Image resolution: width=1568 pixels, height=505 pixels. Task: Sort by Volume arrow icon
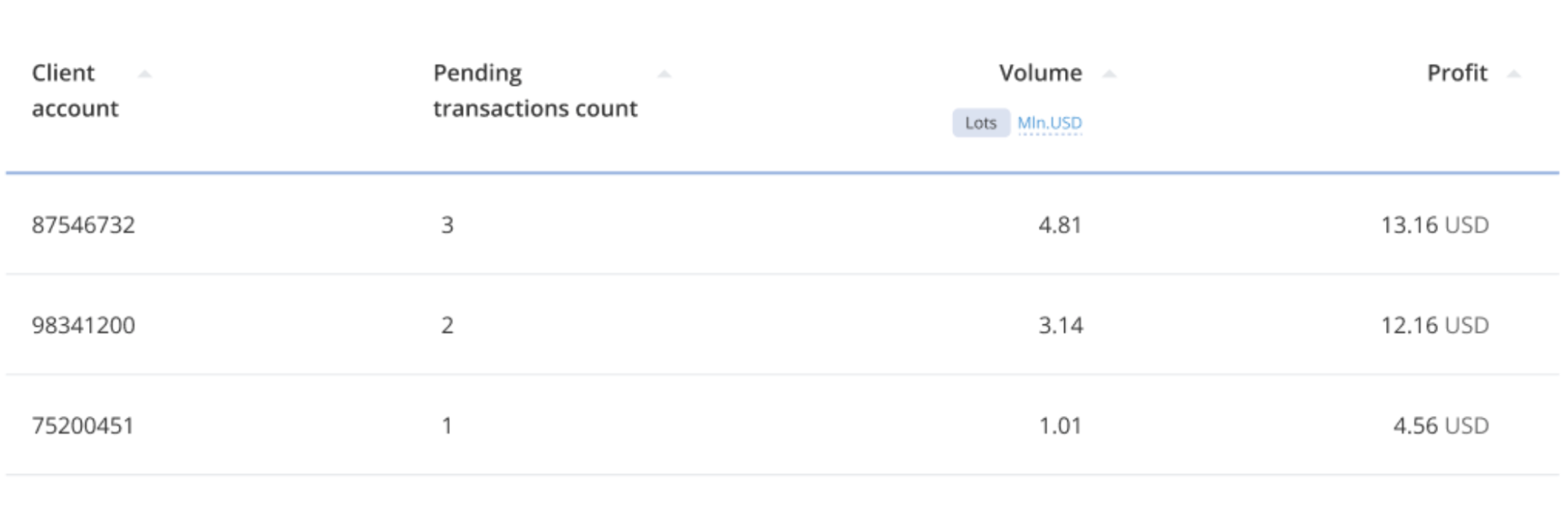(x=1109, y=74)
